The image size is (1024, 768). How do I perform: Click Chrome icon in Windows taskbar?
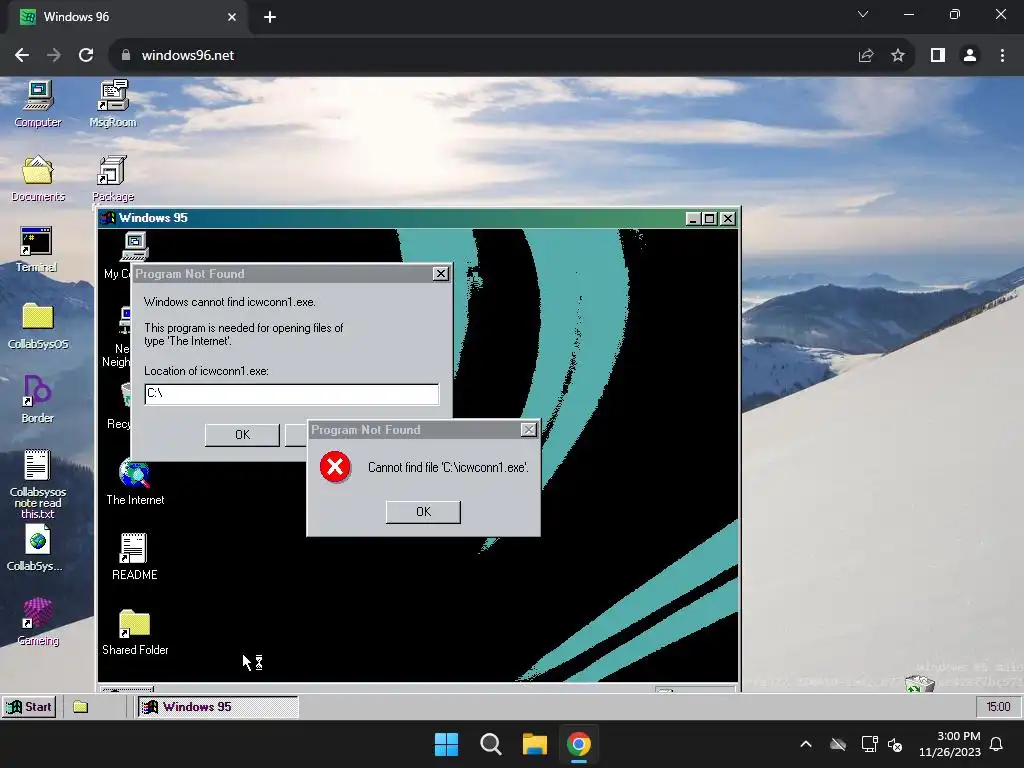click(579, 744)
